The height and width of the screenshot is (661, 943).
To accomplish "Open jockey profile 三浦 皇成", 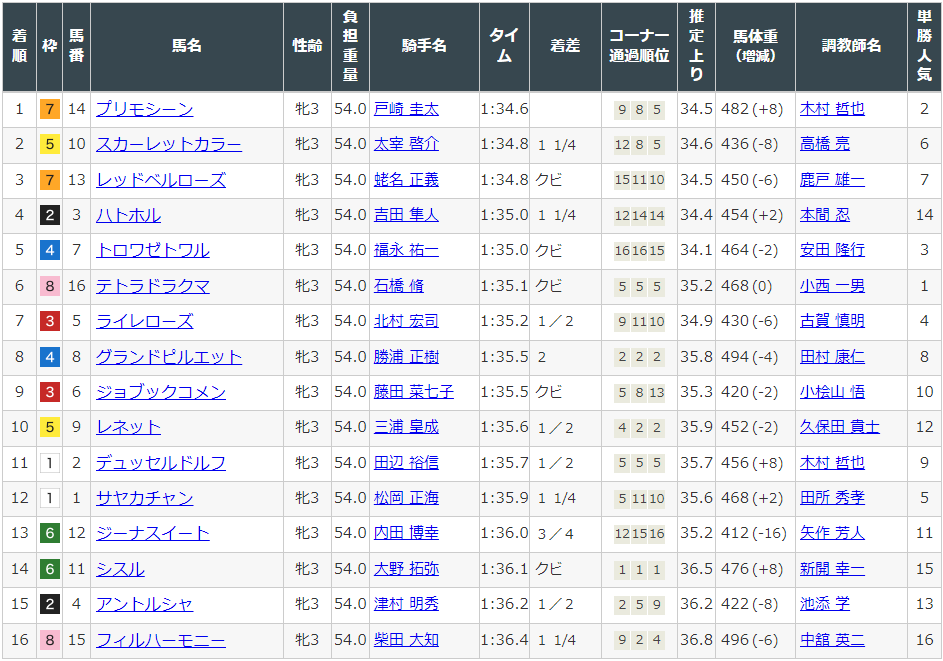I will pos(407,427).
